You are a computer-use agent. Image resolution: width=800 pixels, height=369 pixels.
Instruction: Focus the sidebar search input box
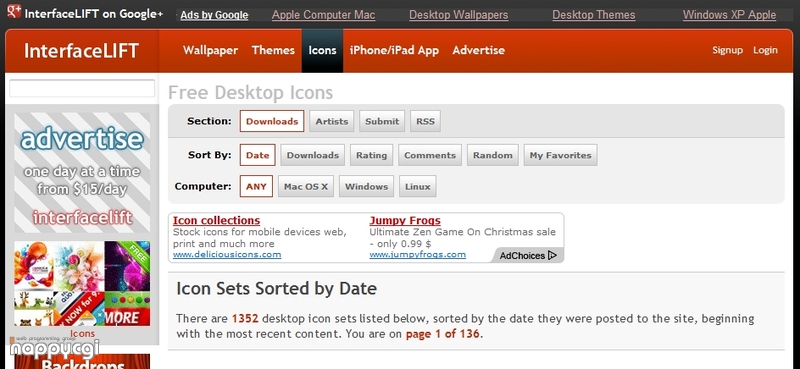click(x=82, y=88)
